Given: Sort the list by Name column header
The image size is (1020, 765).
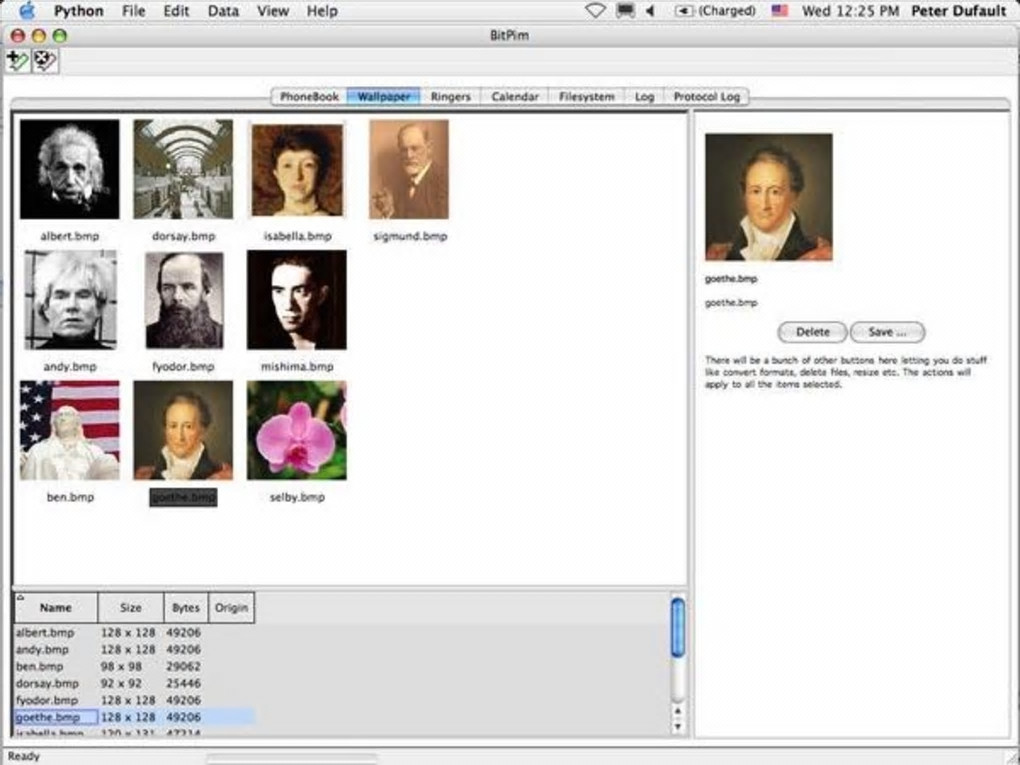Looking at the screenshot, I should (56, 608).
